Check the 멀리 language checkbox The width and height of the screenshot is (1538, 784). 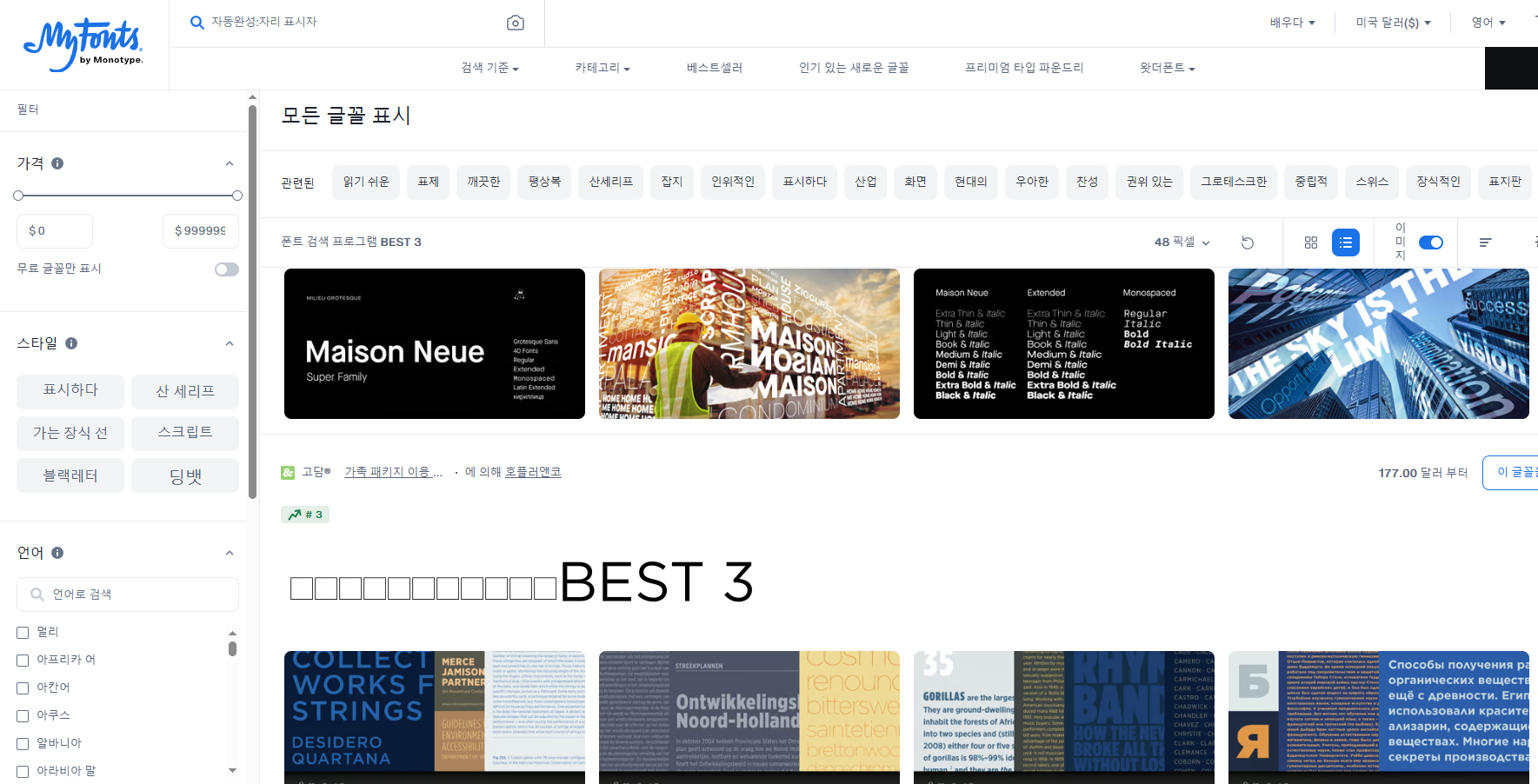(x=23, y=633)
